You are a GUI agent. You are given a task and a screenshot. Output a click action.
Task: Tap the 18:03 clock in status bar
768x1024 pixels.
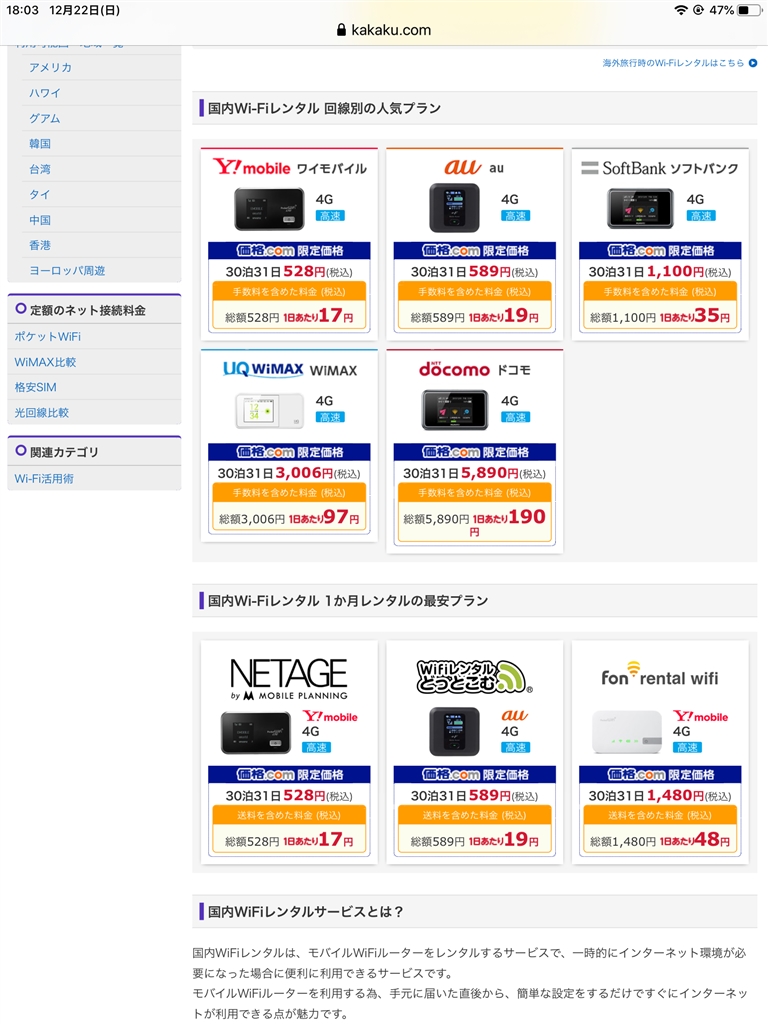click(22, 10)
